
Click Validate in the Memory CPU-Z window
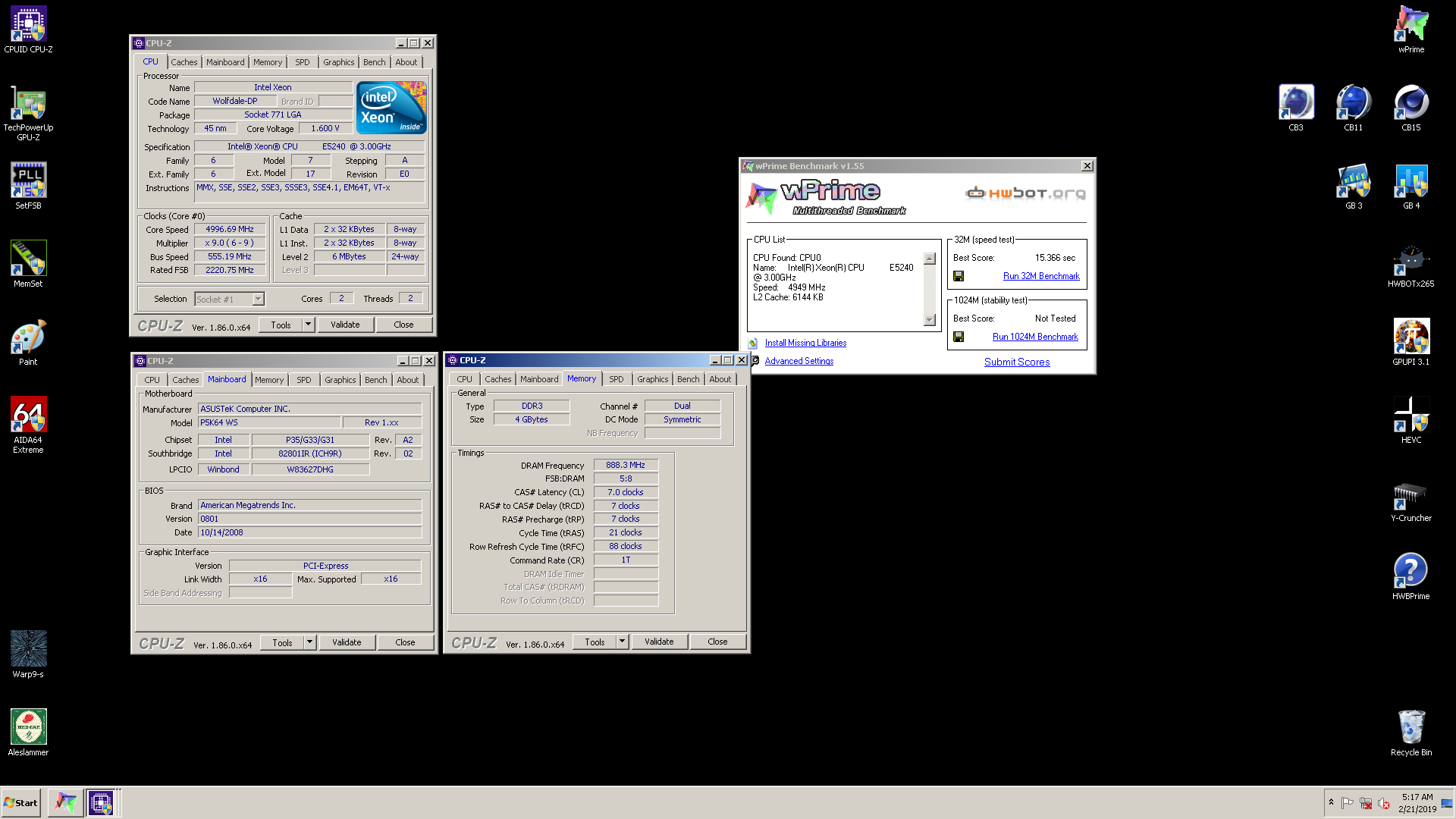tap(658, 642)
